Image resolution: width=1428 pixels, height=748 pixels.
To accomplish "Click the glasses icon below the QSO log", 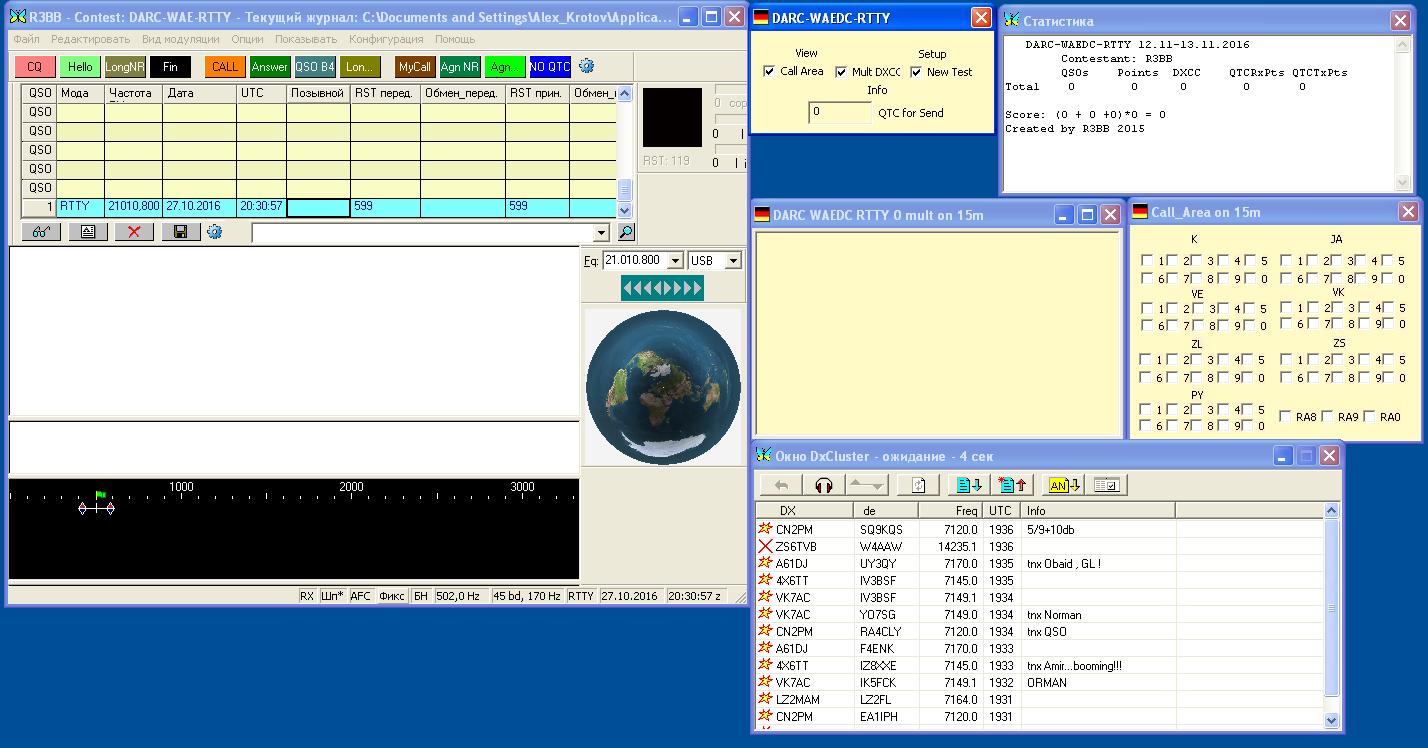I will (x=41, y=232).
